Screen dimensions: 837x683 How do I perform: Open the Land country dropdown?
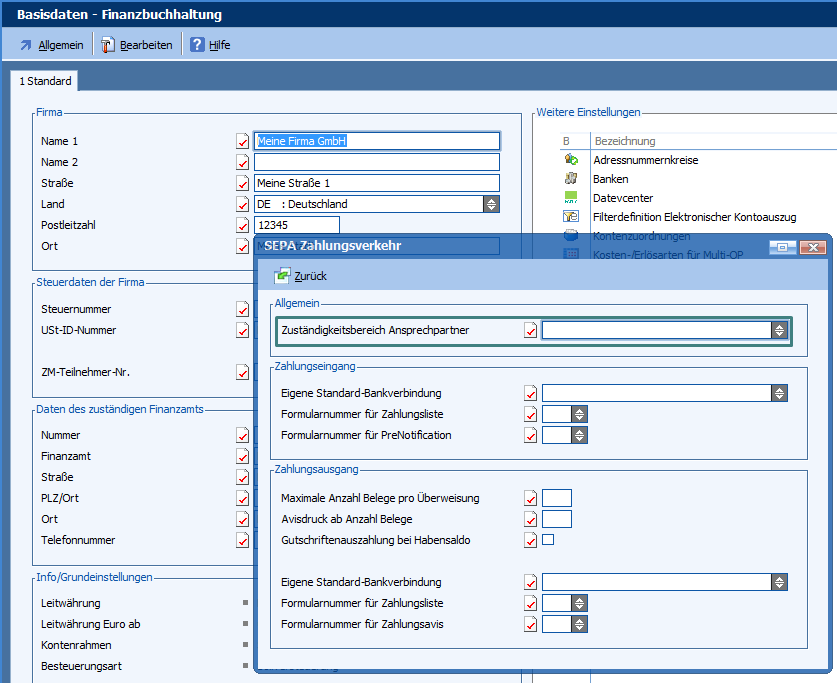[491, 204]
